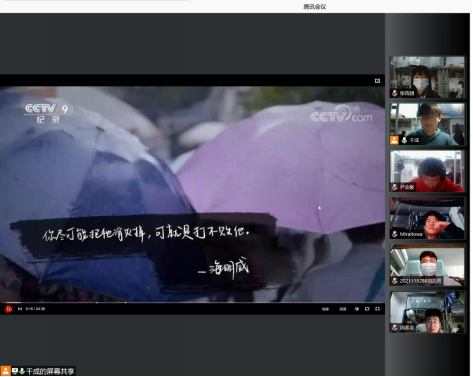Click the orange host icon on second participant
The image size is (473, 377).
[394, 140]
